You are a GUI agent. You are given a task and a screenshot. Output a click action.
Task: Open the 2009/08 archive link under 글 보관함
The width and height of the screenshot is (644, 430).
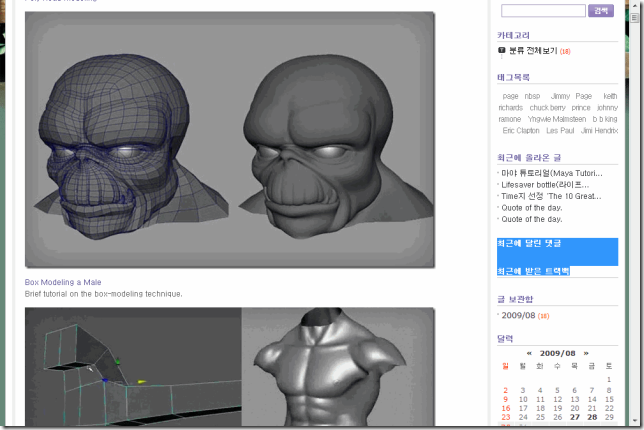pyautogui.click(x=518, y=315)
